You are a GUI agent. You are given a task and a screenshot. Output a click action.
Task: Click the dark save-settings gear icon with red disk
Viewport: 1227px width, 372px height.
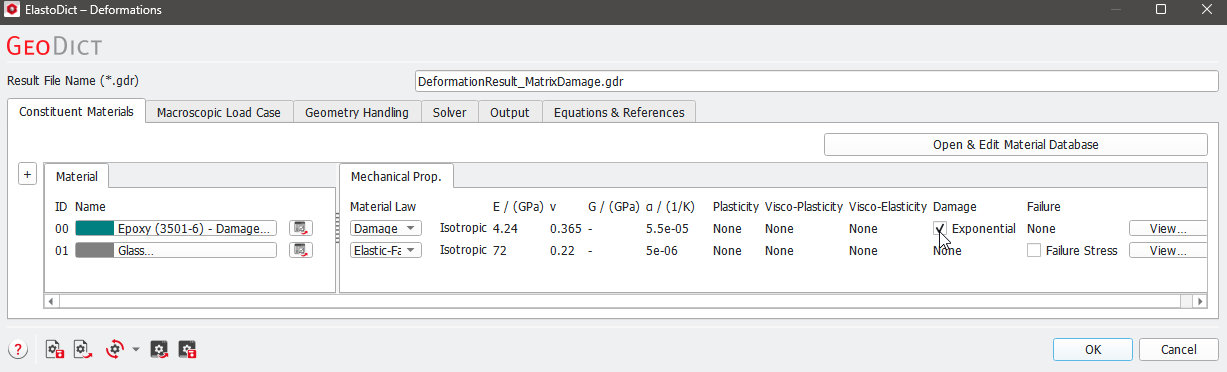click(187, 349)
